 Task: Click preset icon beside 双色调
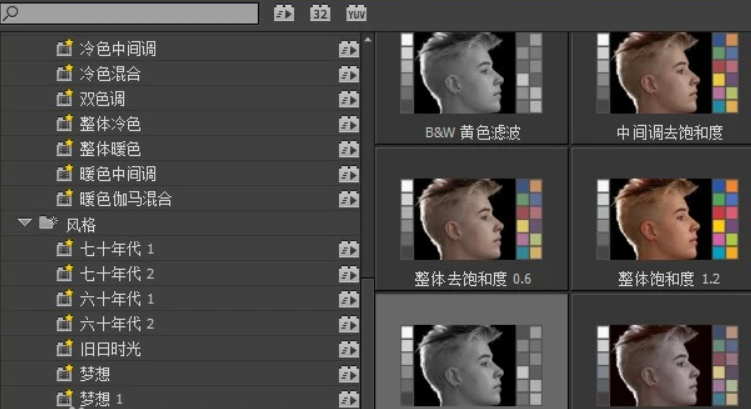click(x=64, y=98)
